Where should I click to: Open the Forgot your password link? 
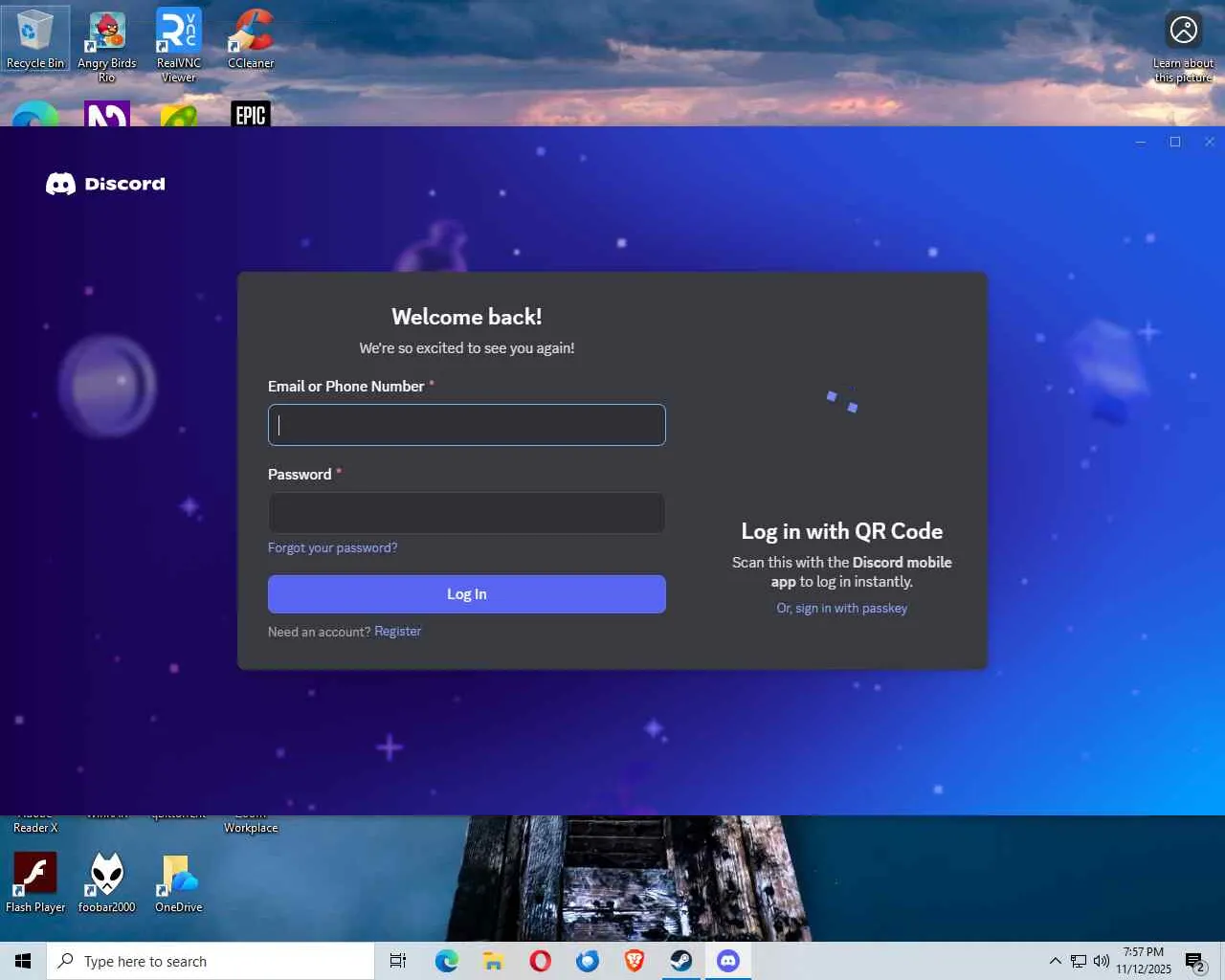pos(332,547)
